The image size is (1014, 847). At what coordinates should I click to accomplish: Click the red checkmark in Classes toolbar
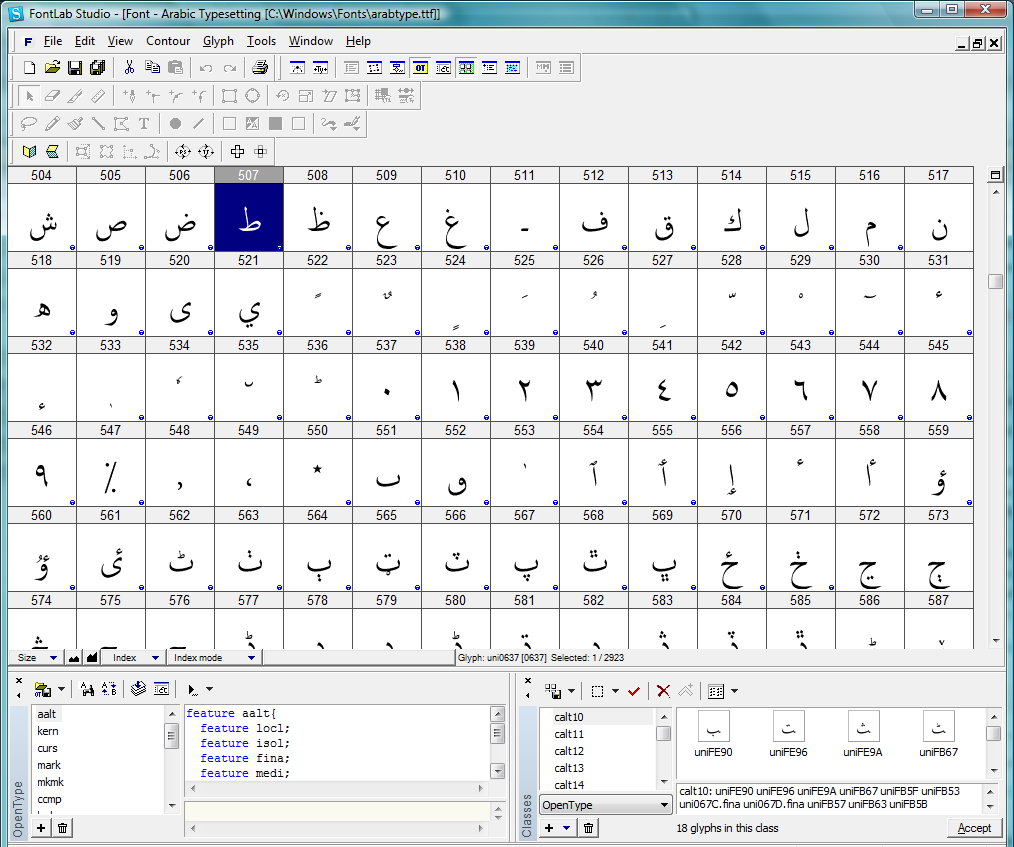634,691
